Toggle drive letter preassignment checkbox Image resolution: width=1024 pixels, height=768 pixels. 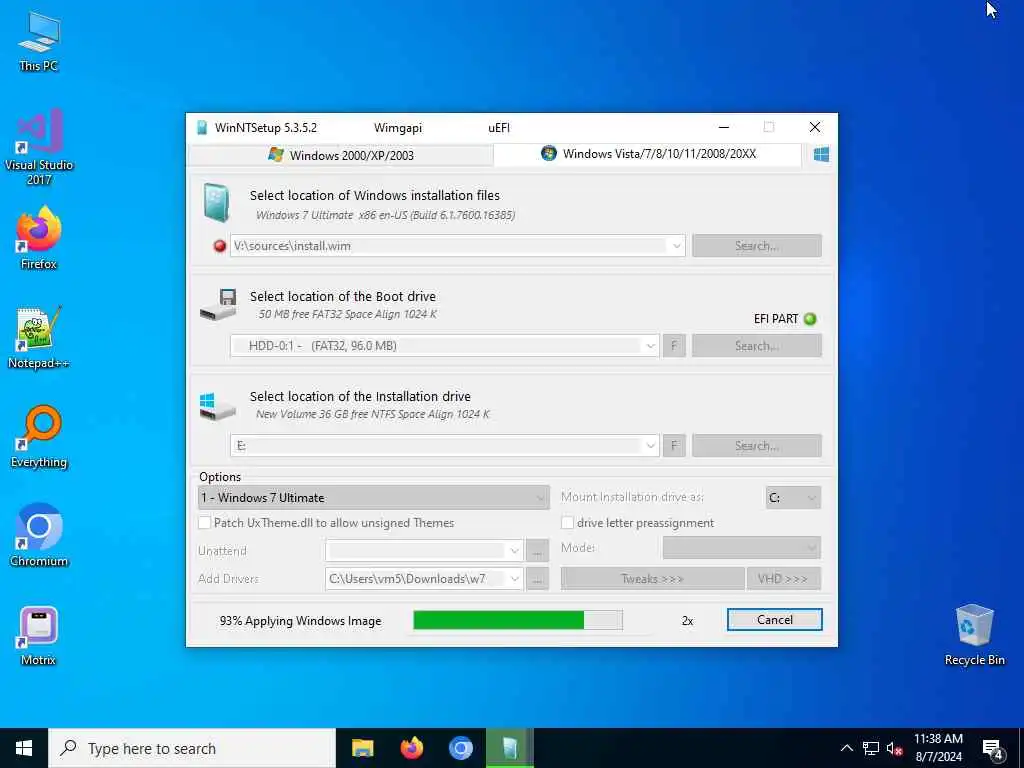pos(568,522)
